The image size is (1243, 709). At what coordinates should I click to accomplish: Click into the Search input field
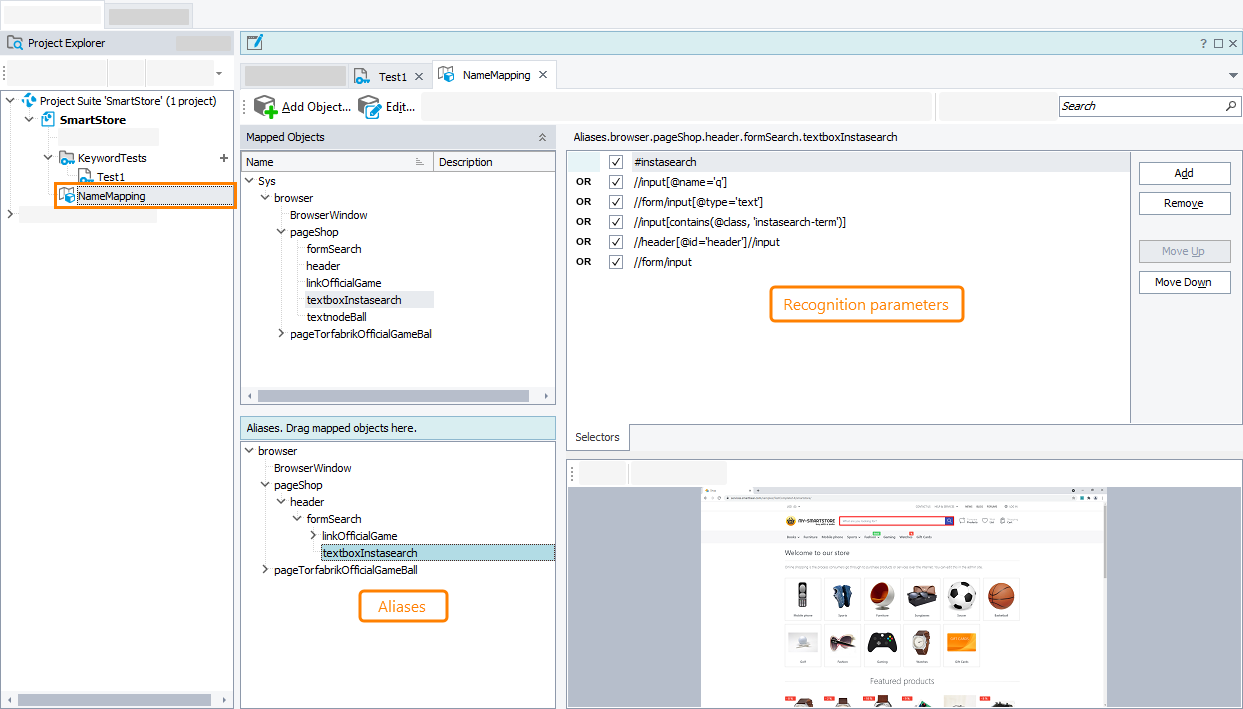pos(1140,106)
